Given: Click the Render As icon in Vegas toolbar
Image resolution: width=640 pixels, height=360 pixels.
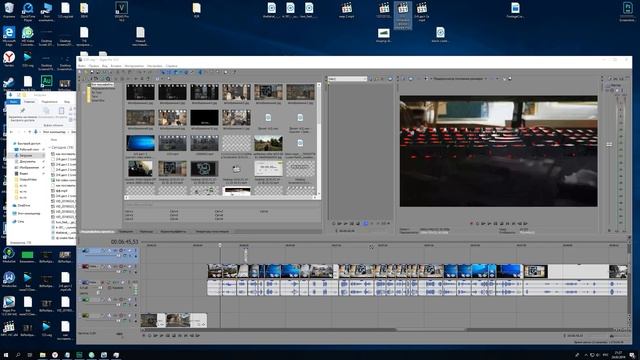Looking at the screenshot, I should 105,72.
